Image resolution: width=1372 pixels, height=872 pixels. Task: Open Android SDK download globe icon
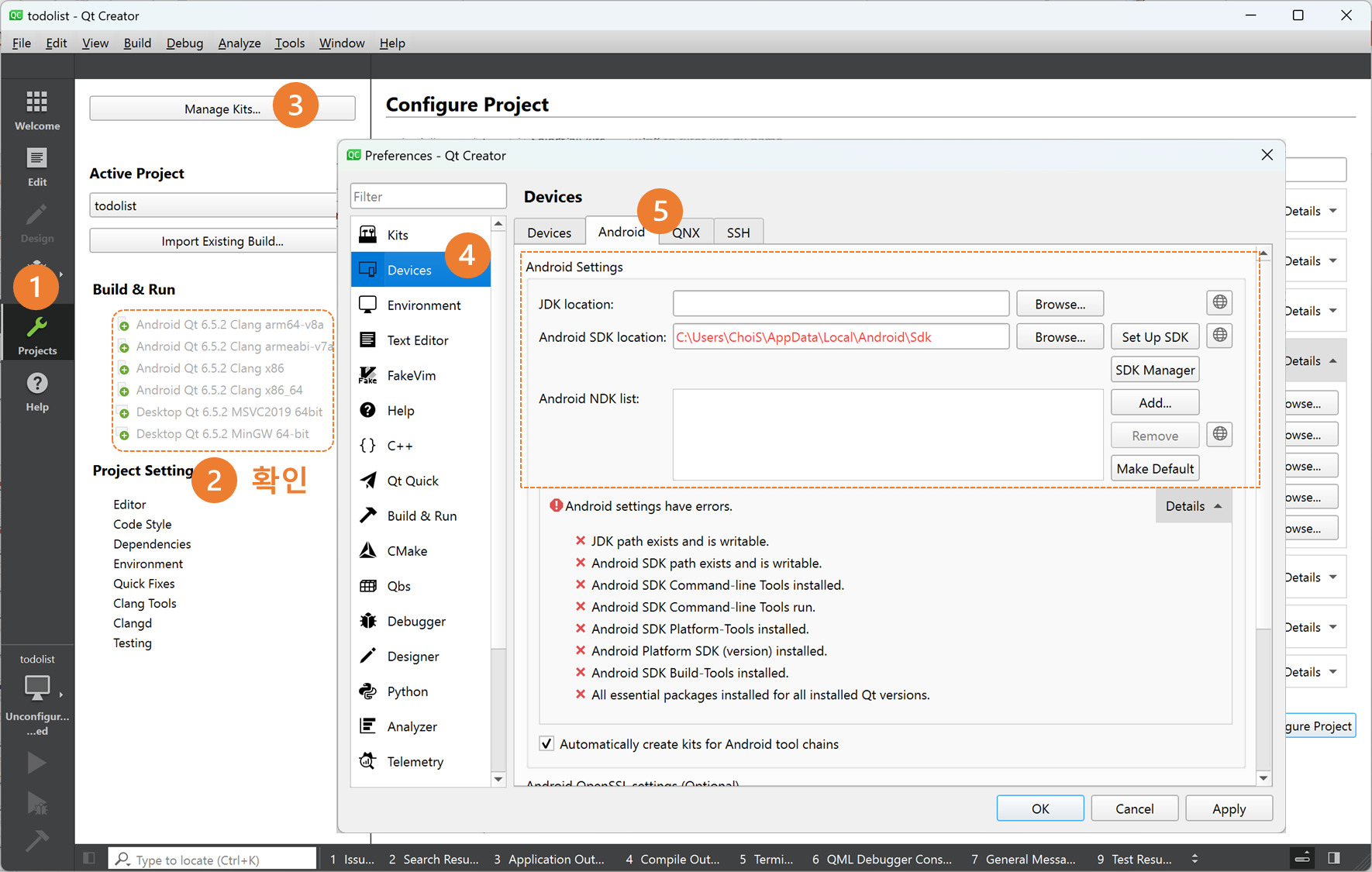[x=1220, y=336]
